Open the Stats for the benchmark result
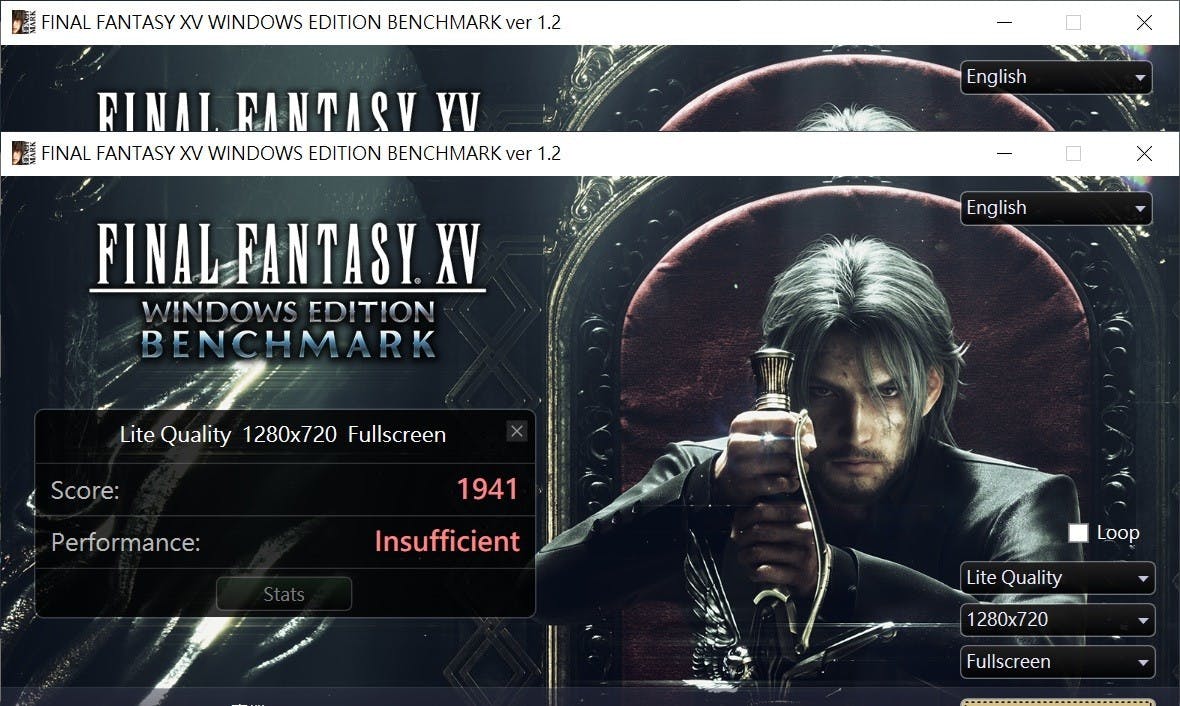This screenshot has height=706, width=1180. [284, 594]
